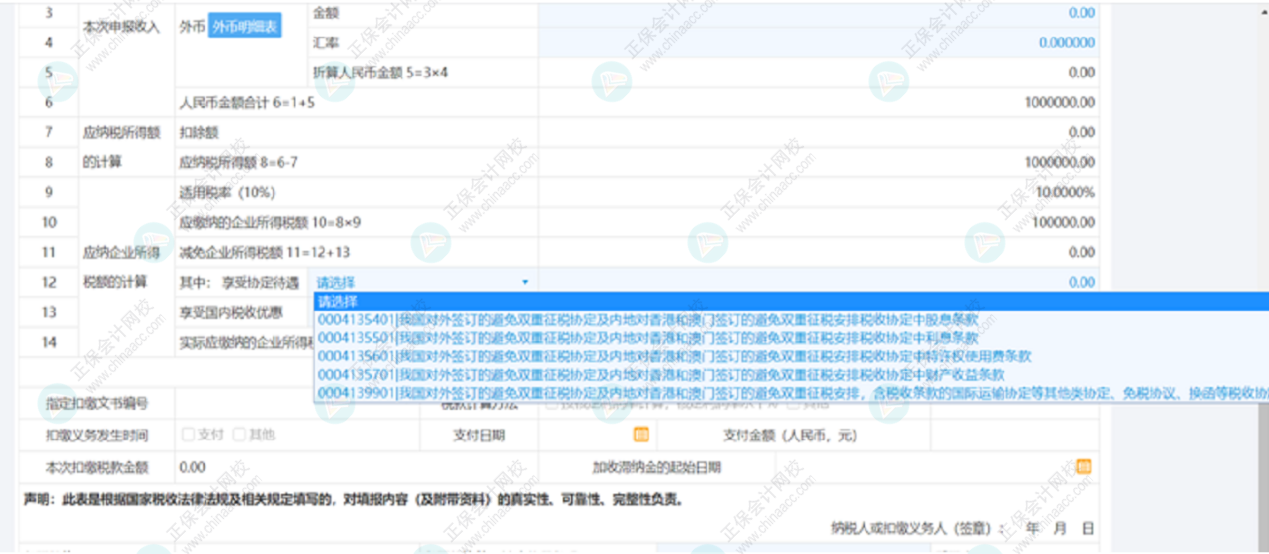Tick the 支付 checkbox

pos(188,435)
